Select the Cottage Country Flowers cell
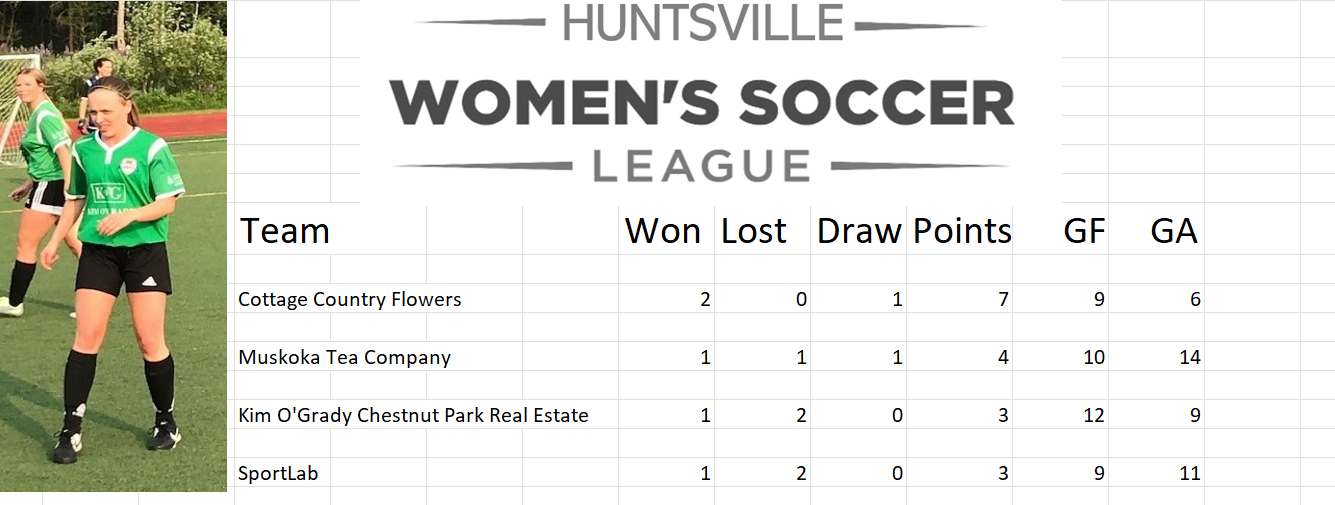The height and width of the screenshot is (505, 1335). point(350,299)
